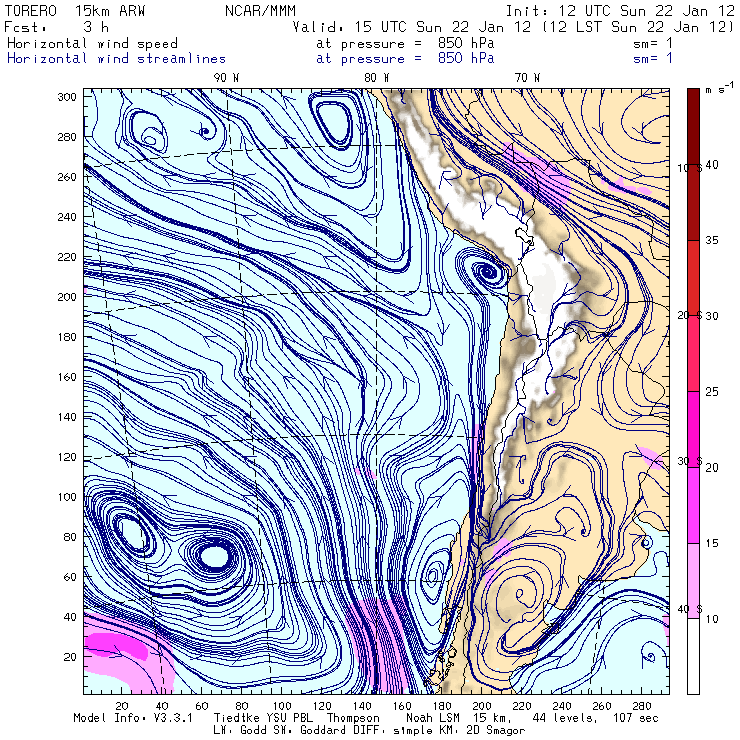
Task: Click the "180" y-axis tick label
Action: pos(67,337)
